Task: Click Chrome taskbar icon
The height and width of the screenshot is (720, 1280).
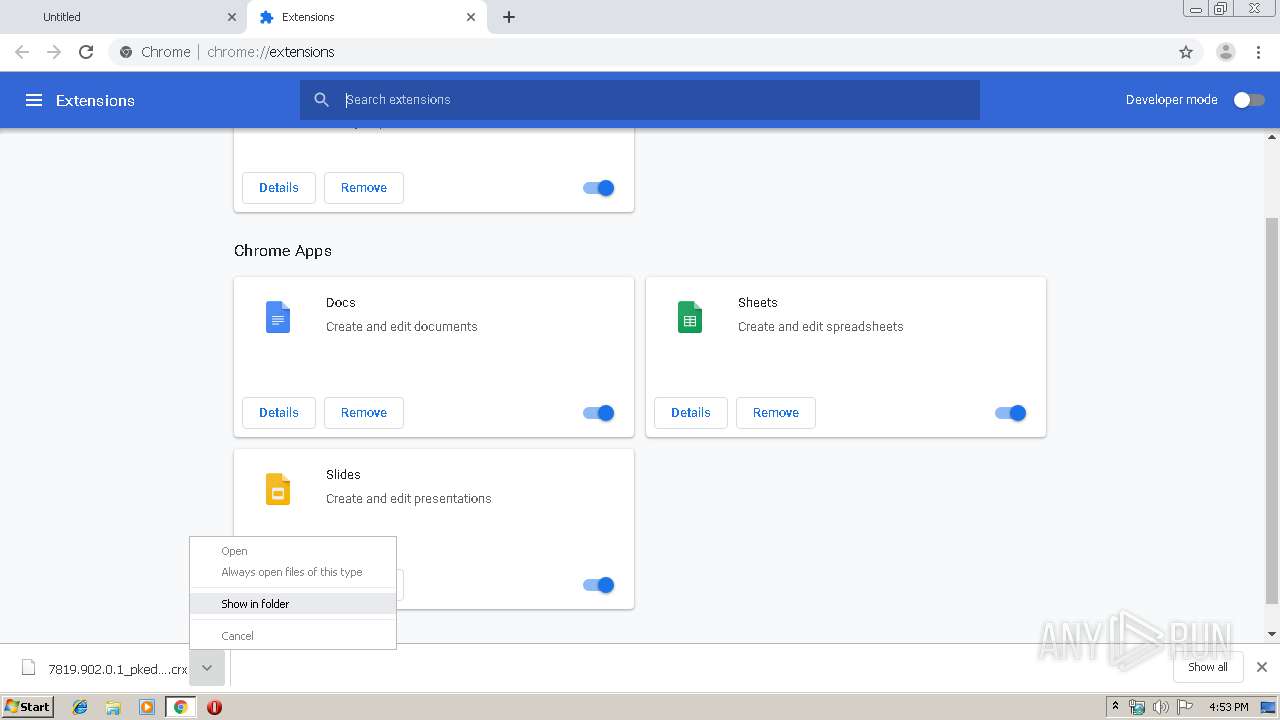Action: (x=181, y=707)
